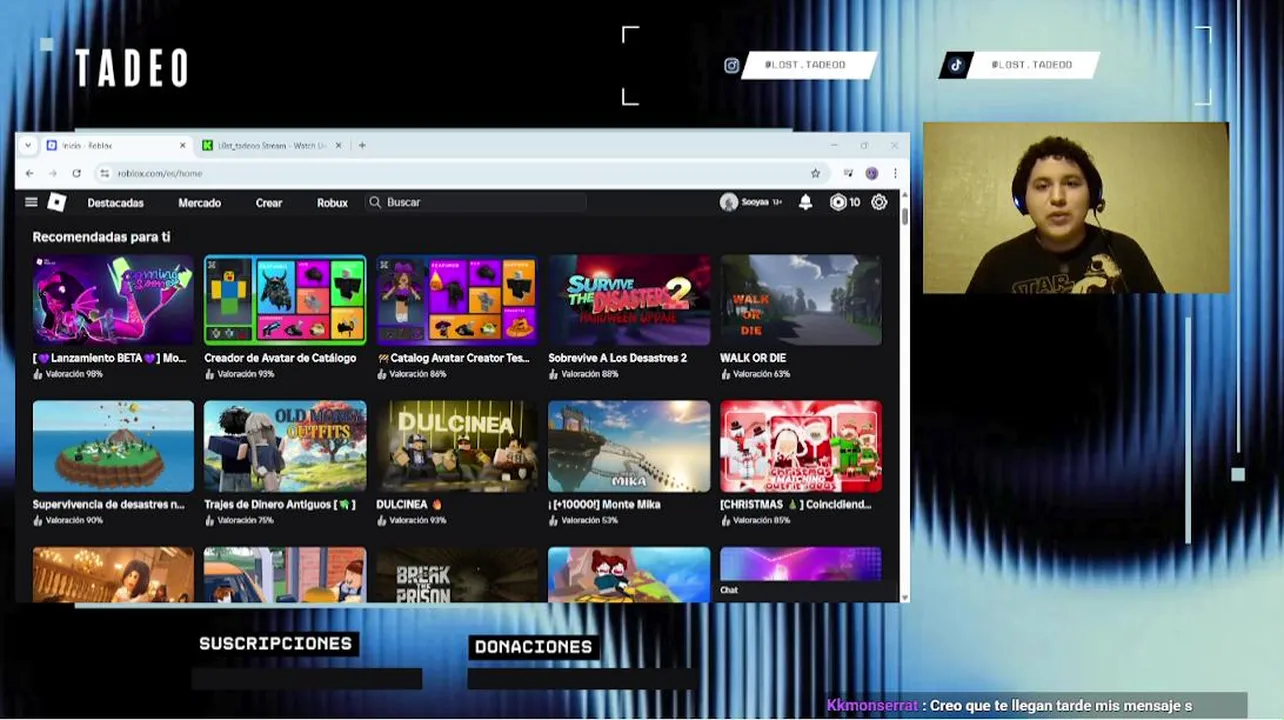The width and height of the screenshot is (1284, 720).
Task: Click '[+10000!] Monte Mika' title
Action: click(x=604, y=505)
